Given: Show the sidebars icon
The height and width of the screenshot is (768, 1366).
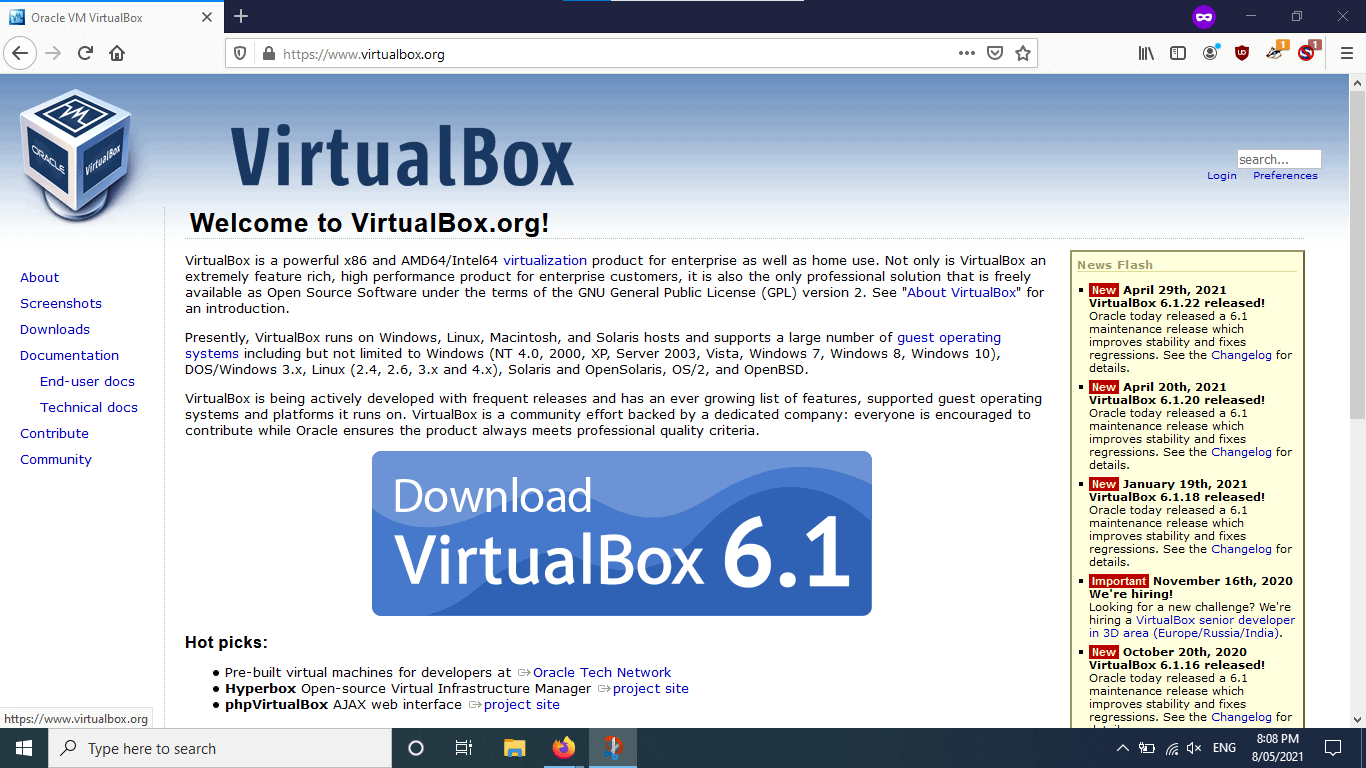Looking at the screenshot, I should click(1178, 53).
